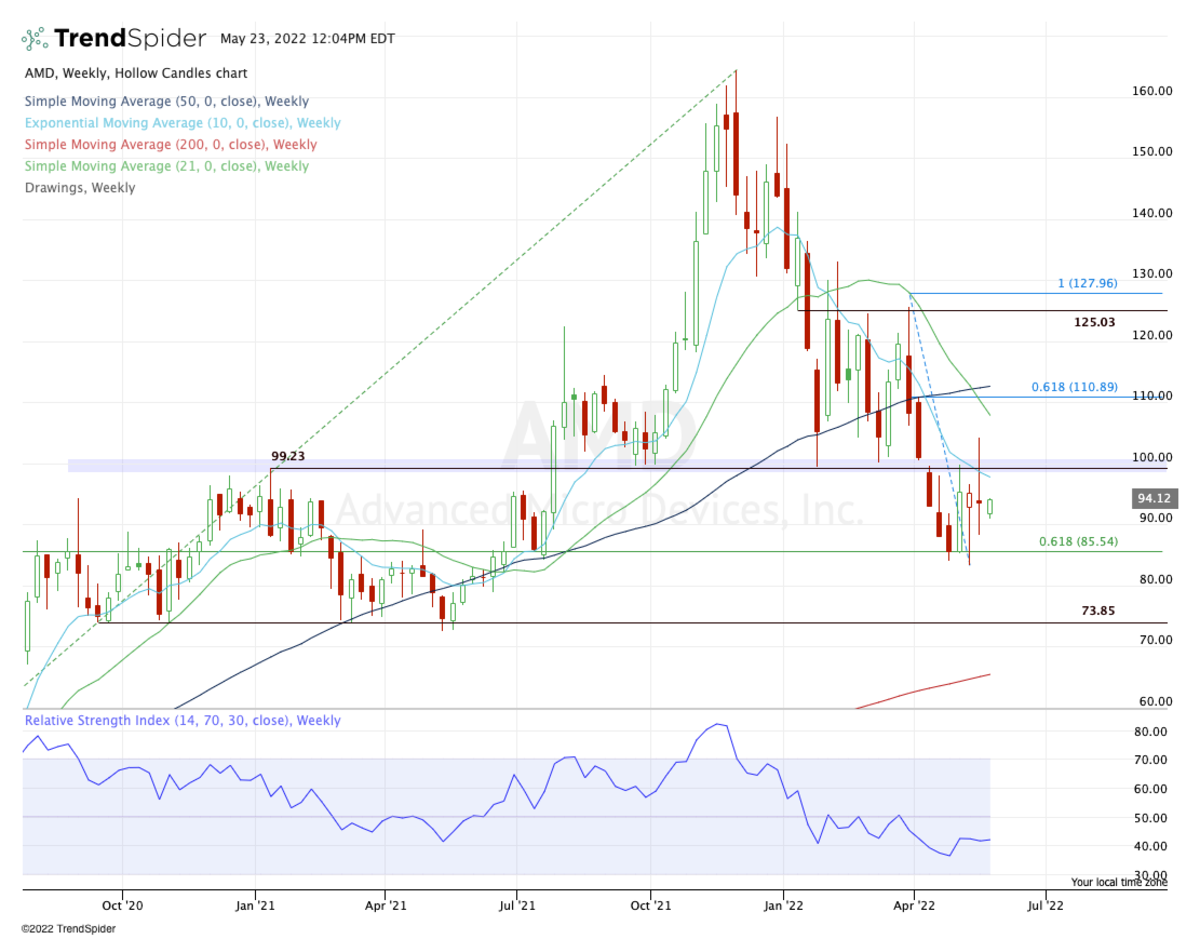Click the Fibonacci 1 (127.96) label
This screenshot has width=1200, height=939.
[x=1088, y=283]
